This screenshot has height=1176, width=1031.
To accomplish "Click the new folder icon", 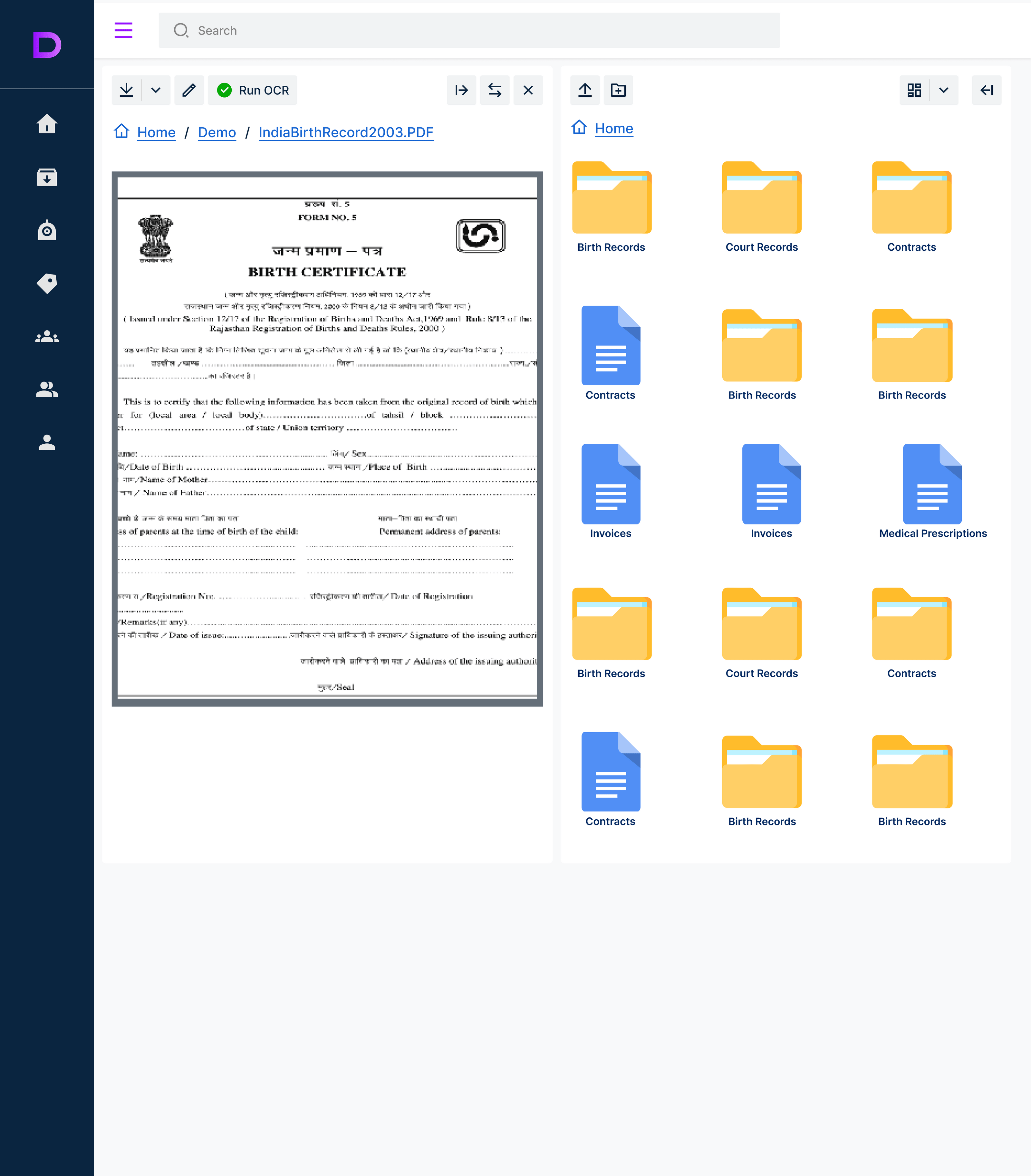I will pos(618,90).
